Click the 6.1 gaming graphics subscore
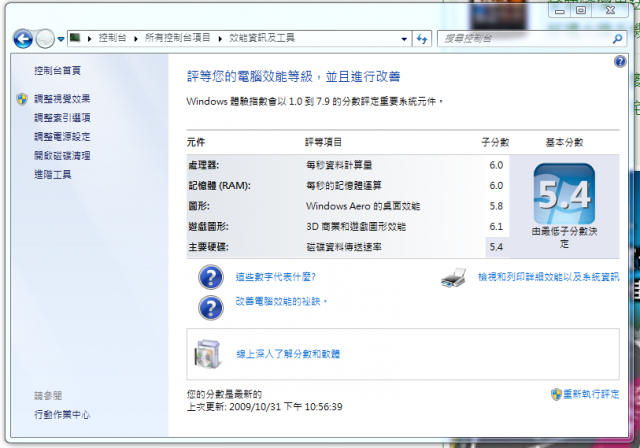This screenshot has width=640, height=448. pyautogui.click(x=496, y=226)
